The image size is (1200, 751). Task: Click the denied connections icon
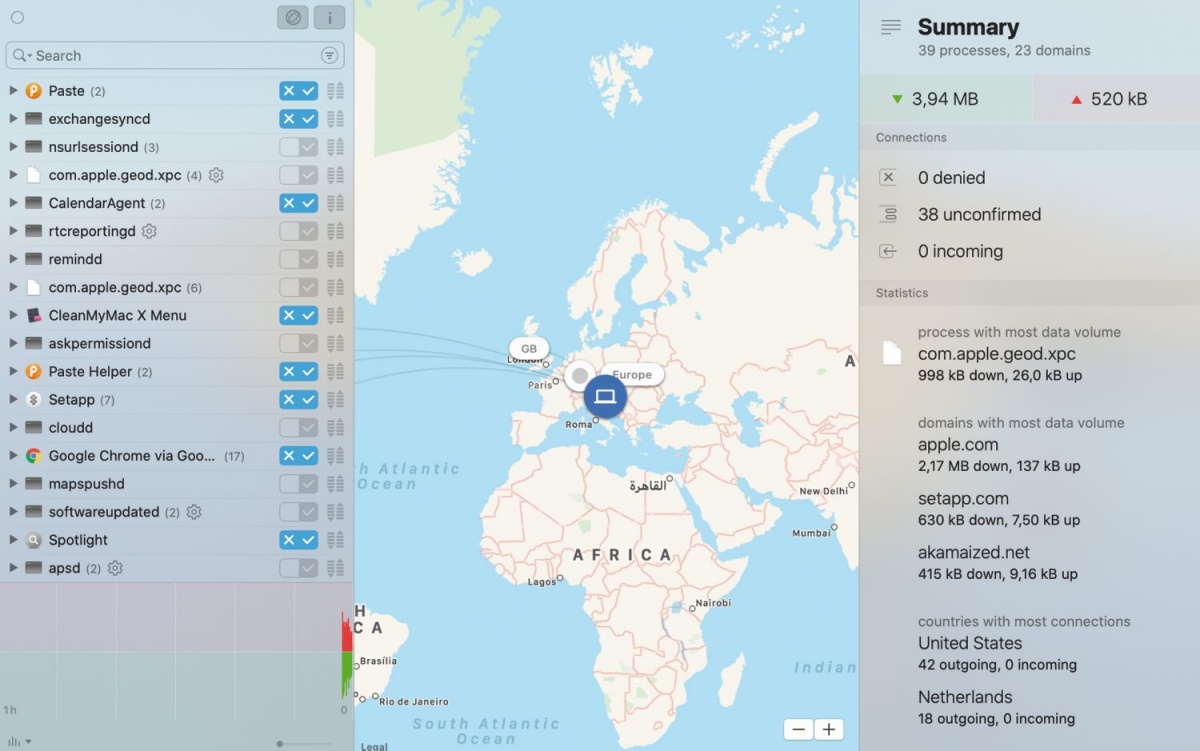[x=888, y=178]
